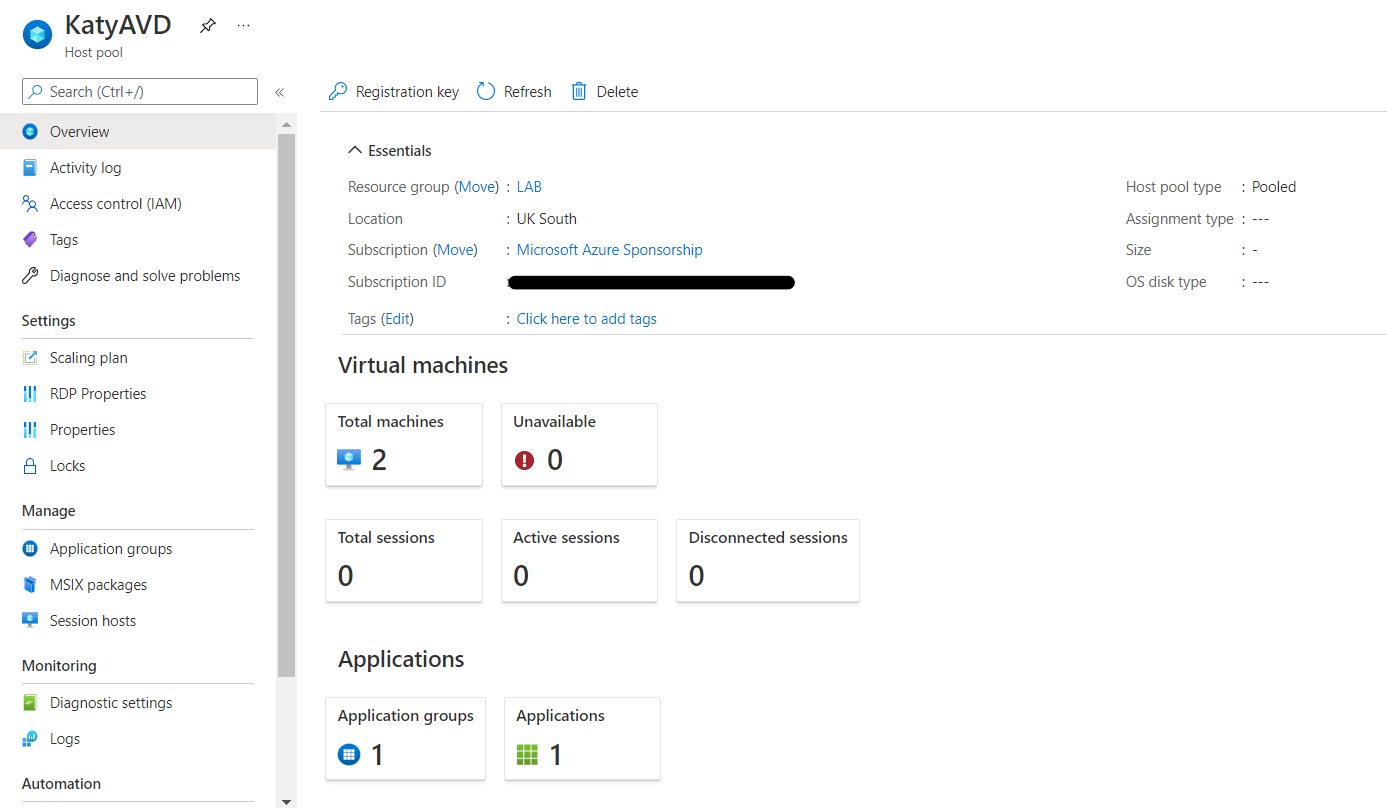Select Access control (IAM)
The height and width of the screenshot is (808, 1387).
pyautogui.click(x=116, y=203)
